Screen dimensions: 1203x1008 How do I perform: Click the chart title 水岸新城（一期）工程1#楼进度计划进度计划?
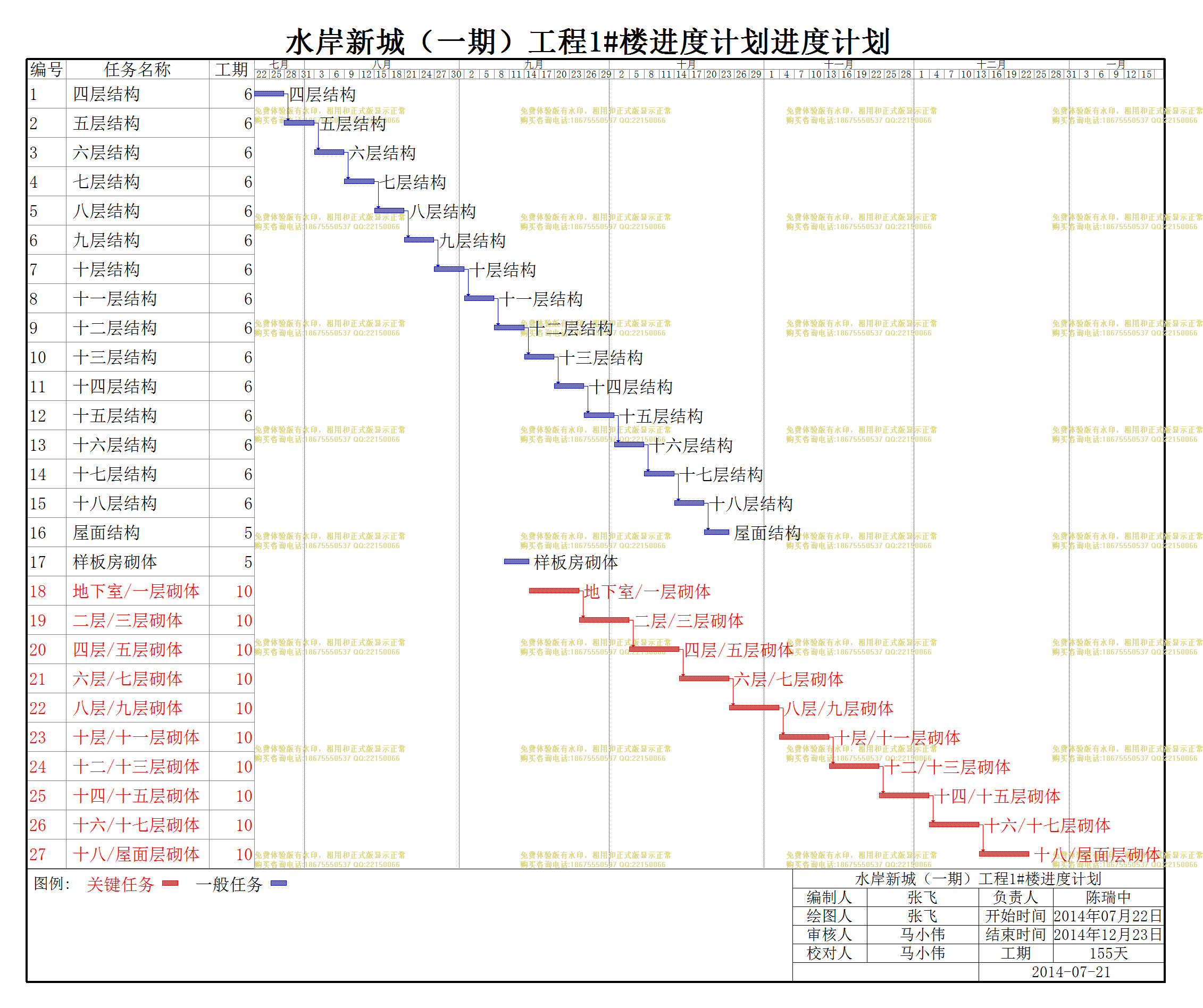[587, 41]
